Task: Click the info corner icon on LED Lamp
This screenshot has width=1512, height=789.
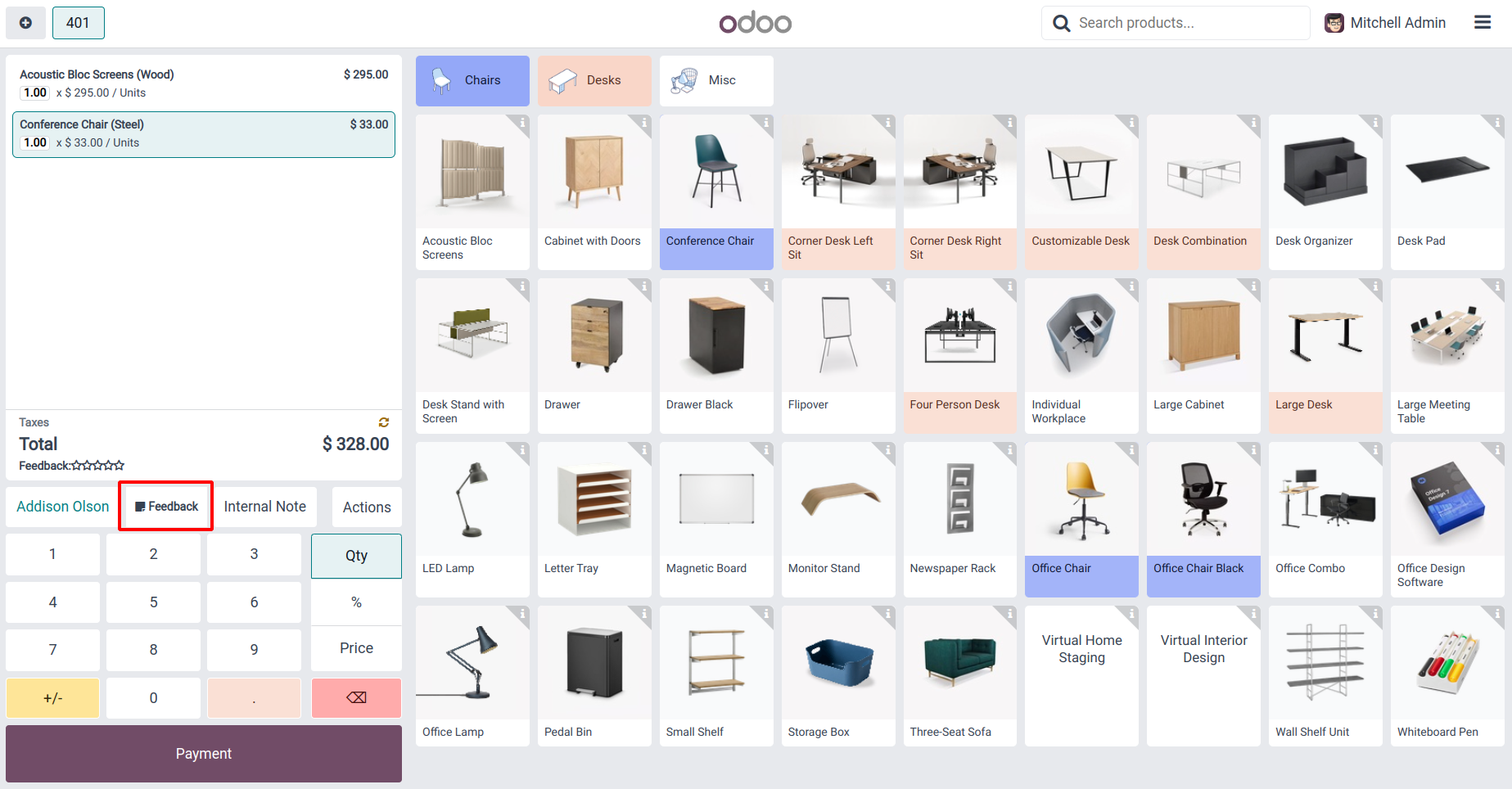Action: (x=522, y=450)
